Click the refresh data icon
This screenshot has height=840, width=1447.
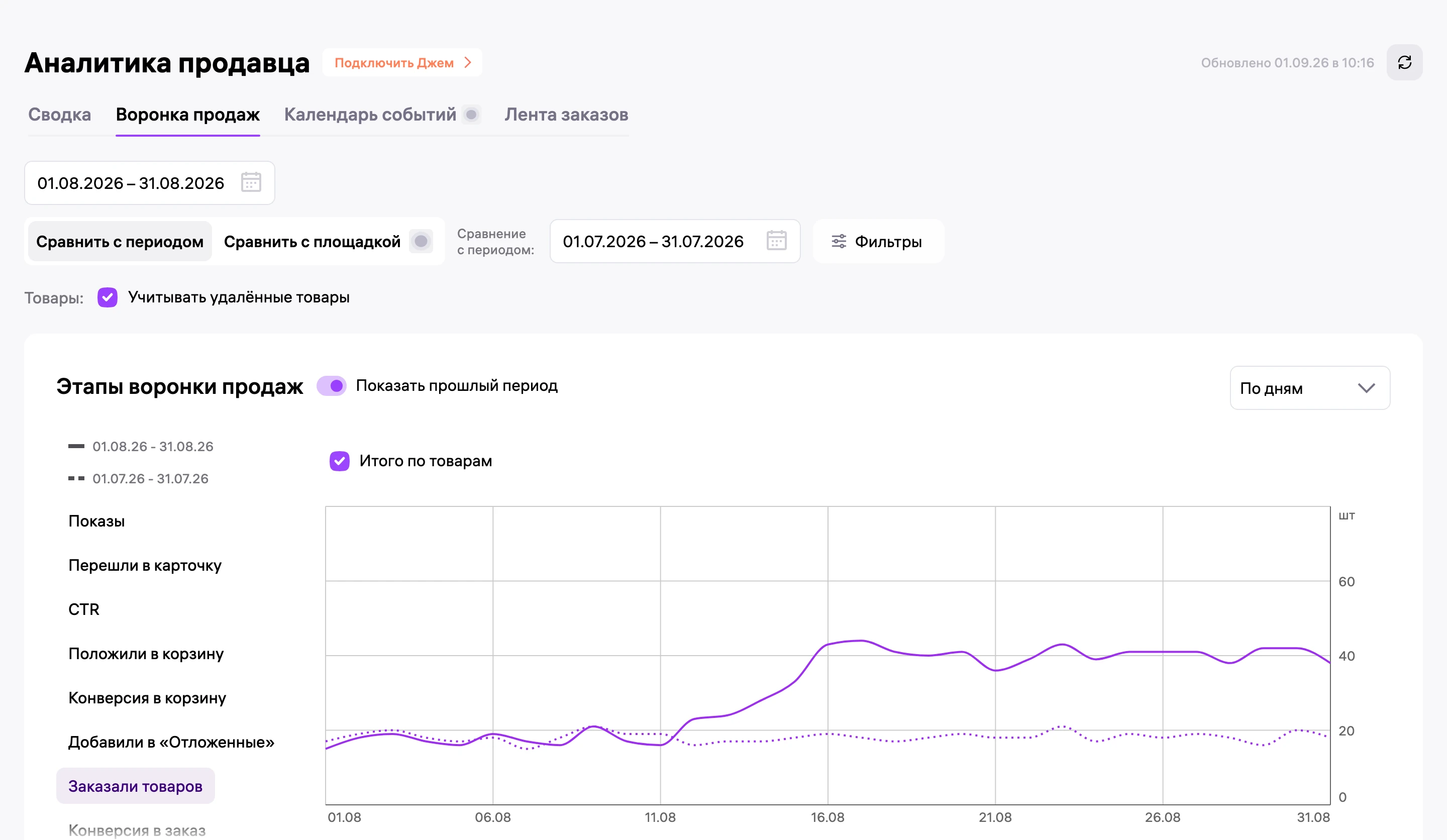[x=1404, y=63]
